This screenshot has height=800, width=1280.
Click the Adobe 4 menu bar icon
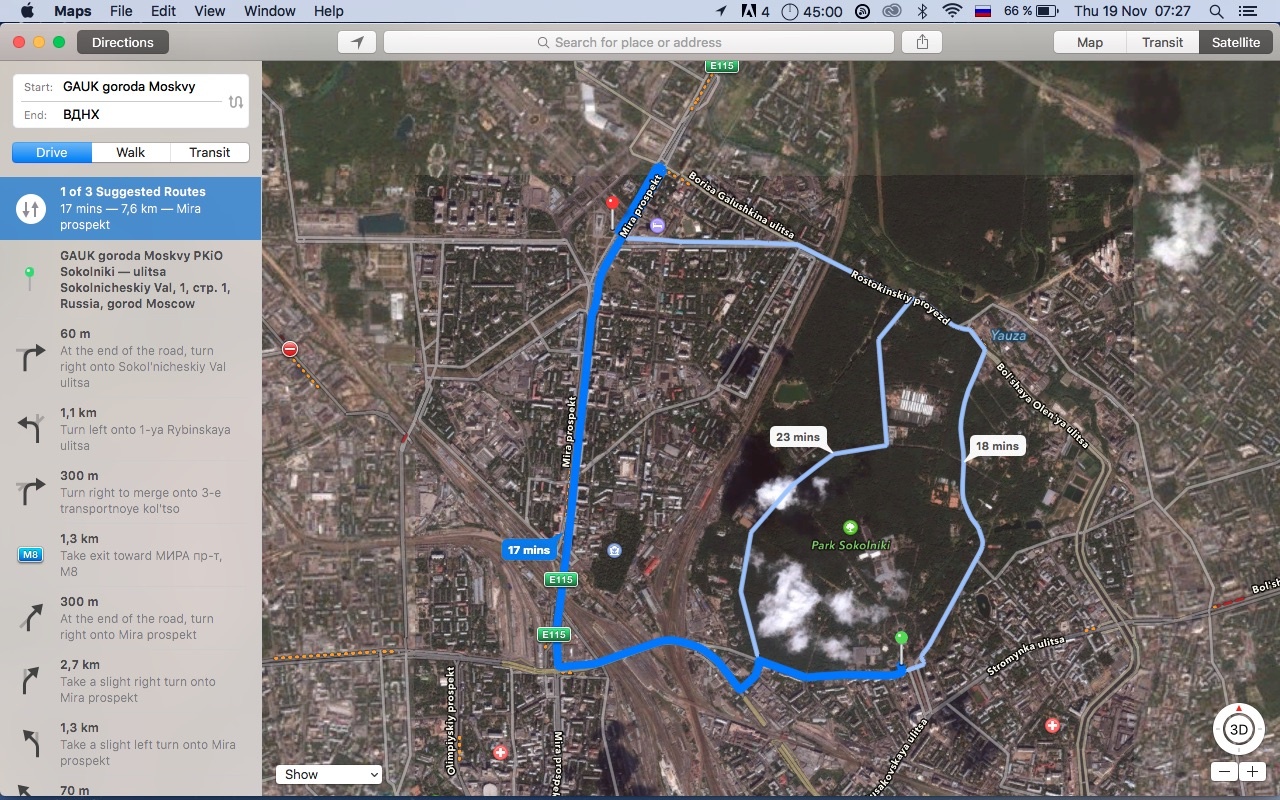click(x=755, y=11)
